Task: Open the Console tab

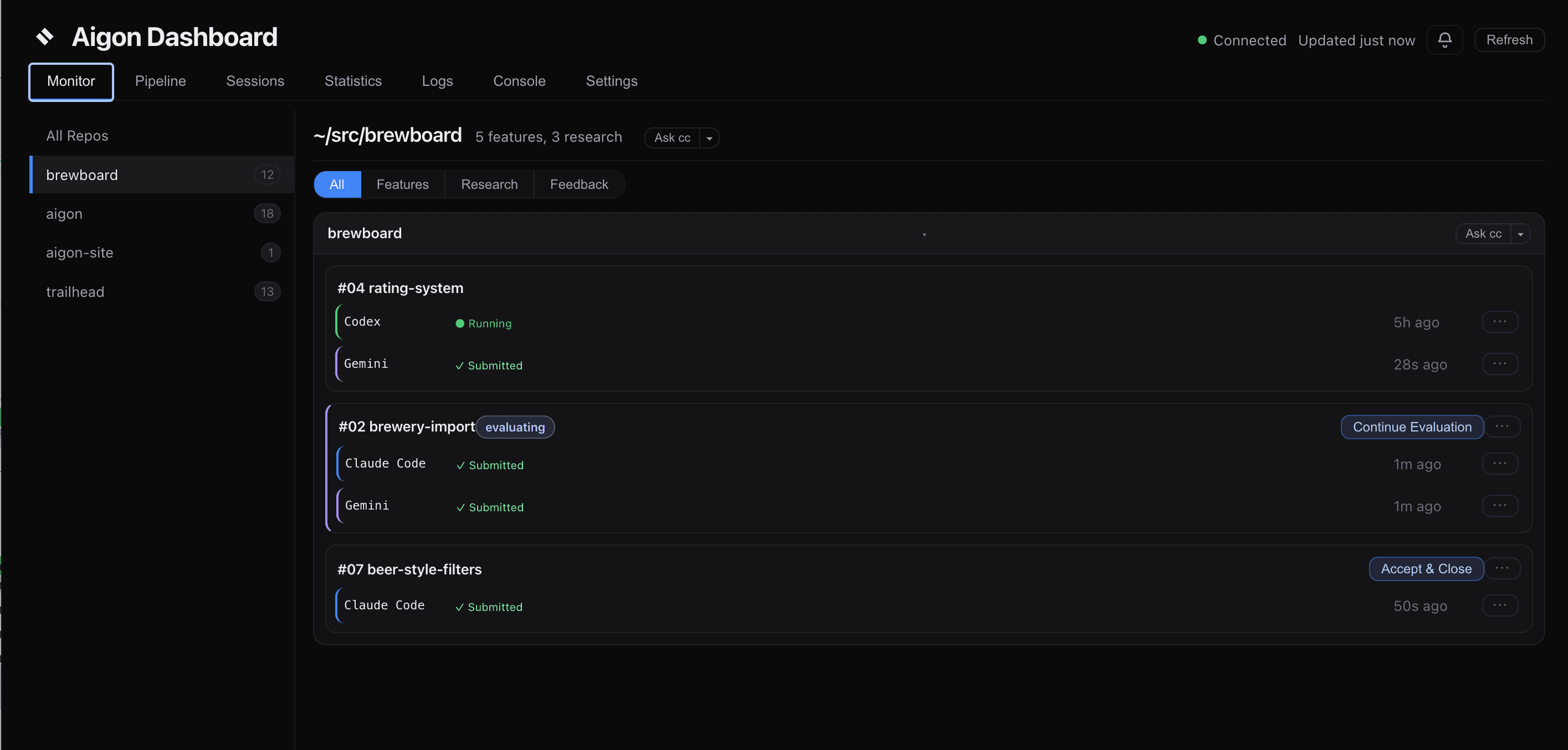Action: click(x=519, y=80)
